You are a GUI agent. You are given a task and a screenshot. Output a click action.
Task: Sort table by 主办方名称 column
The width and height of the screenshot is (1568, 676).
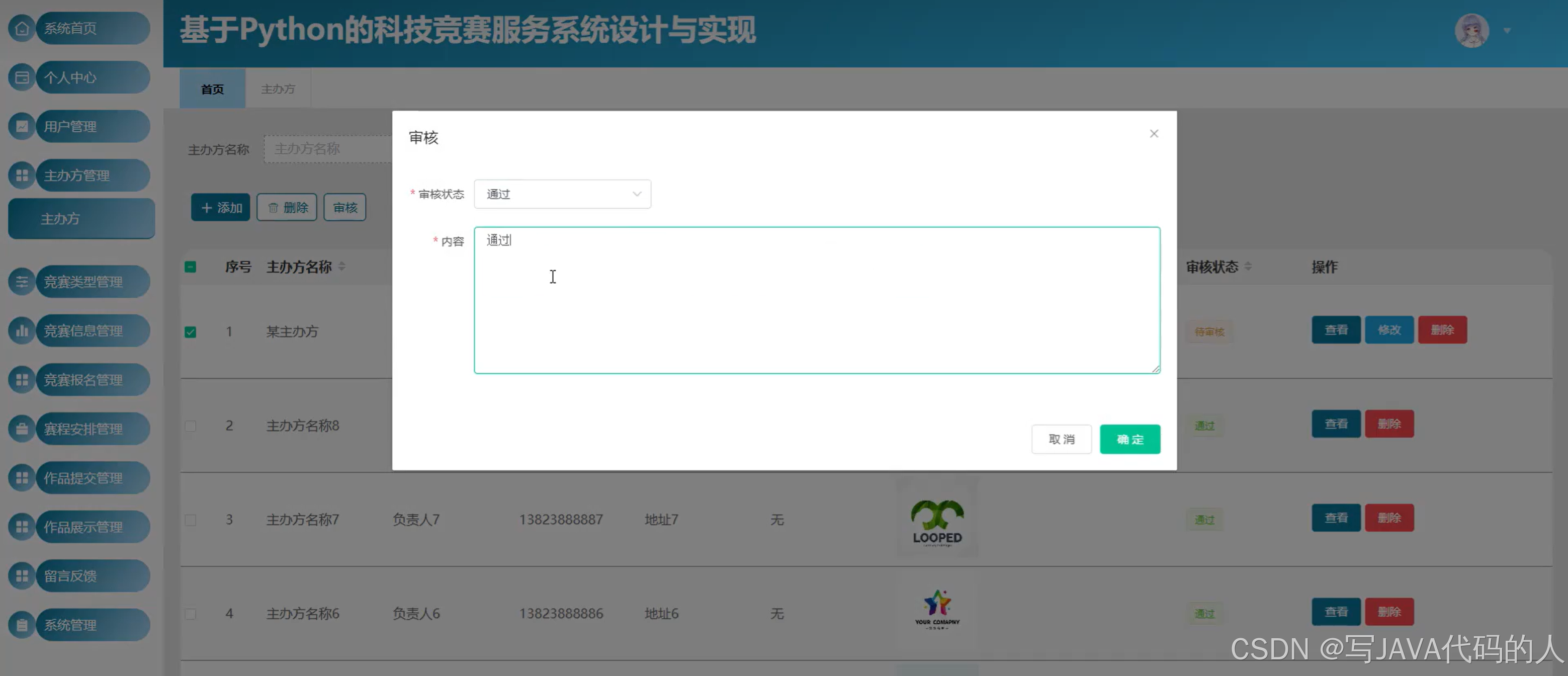pos(341,267)
